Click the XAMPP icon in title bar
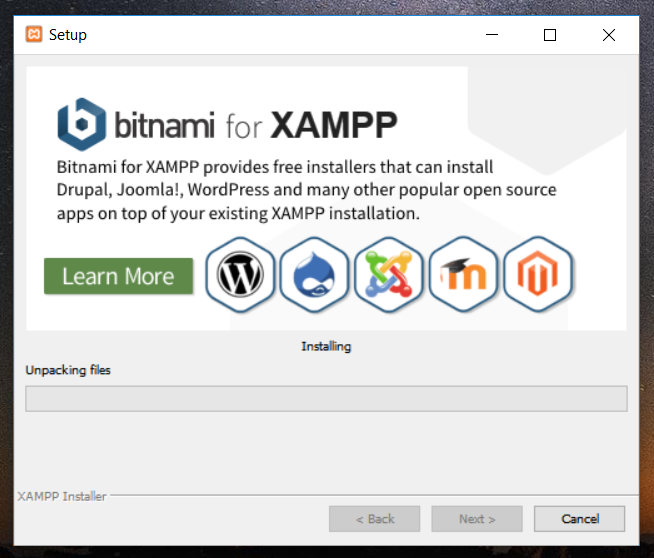654x558 pixels. [34, 34]
